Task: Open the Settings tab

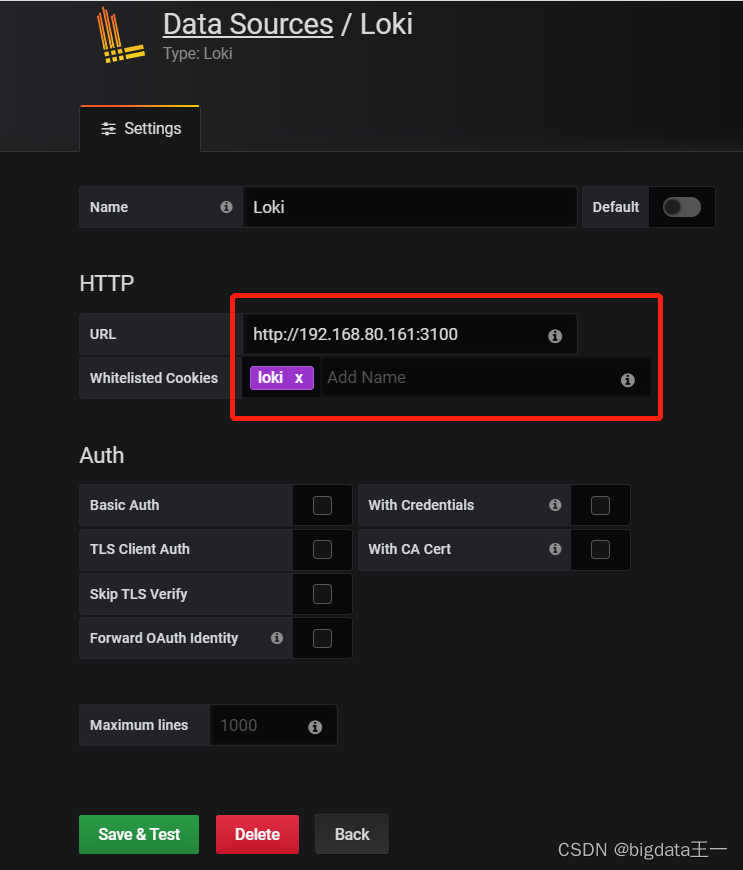Action: point(140,129)
